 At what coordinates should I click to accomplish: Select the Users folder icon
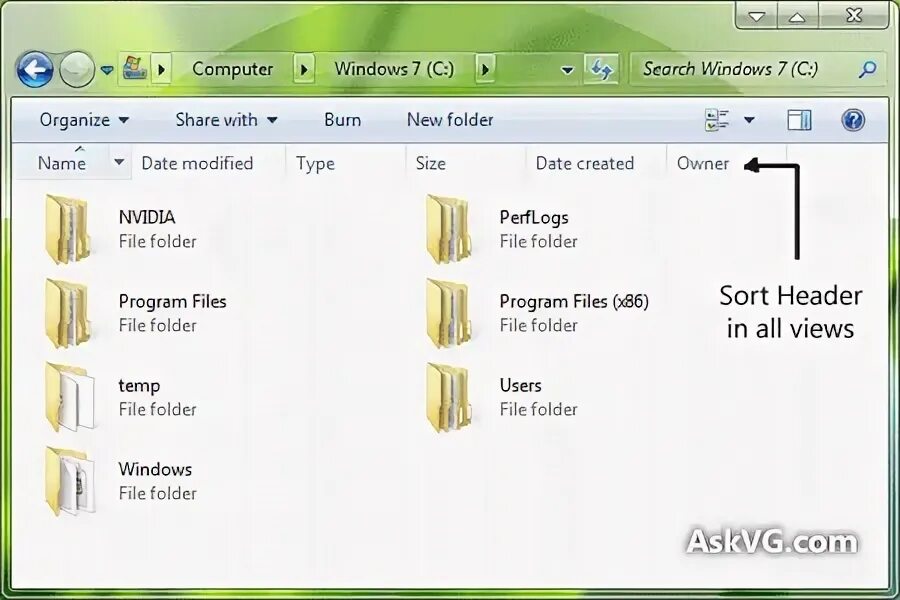[449, 397]
